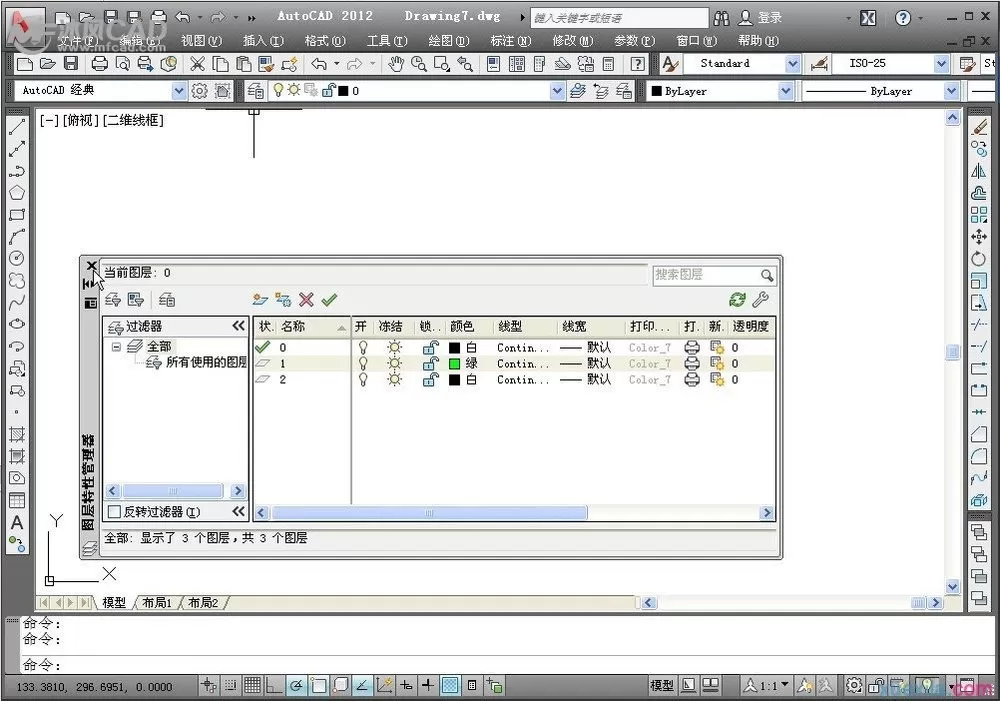Check the Invert filter (反转过滤器) checkbox

(115, 512)
